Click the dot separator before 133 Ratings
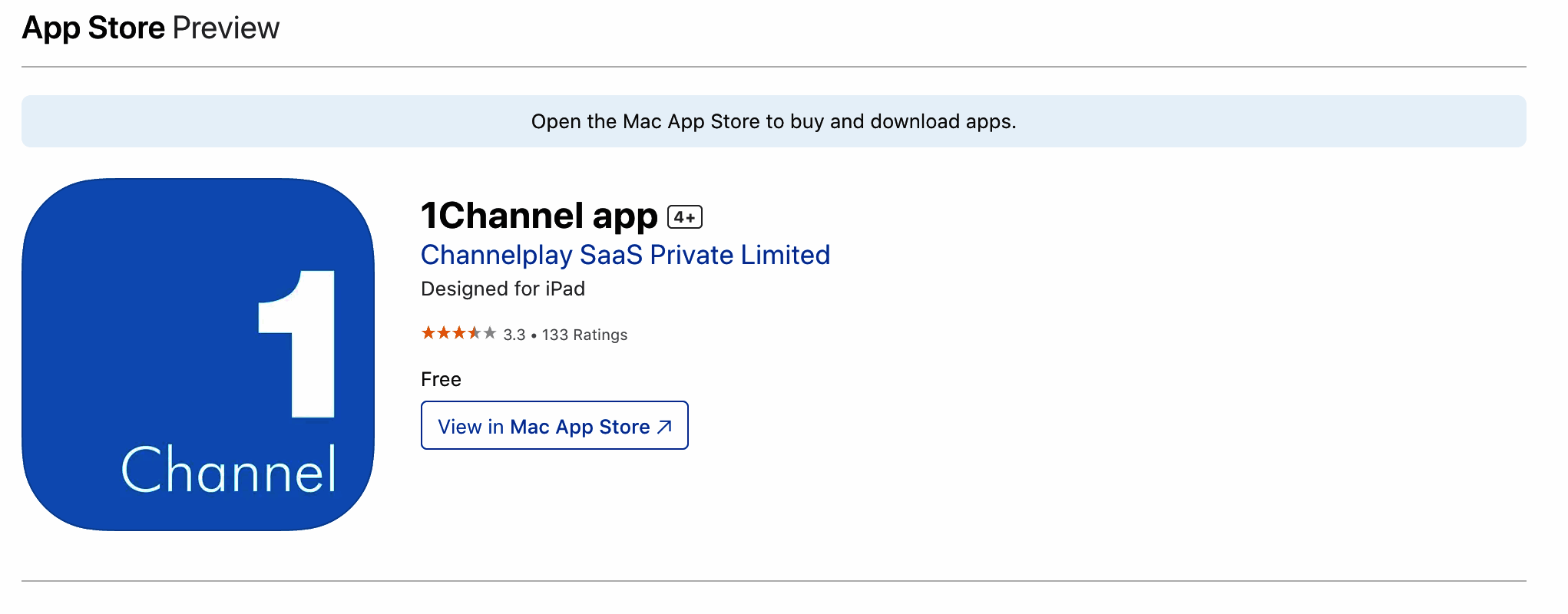The image size is (1568, 614). (x=534, y=335)
